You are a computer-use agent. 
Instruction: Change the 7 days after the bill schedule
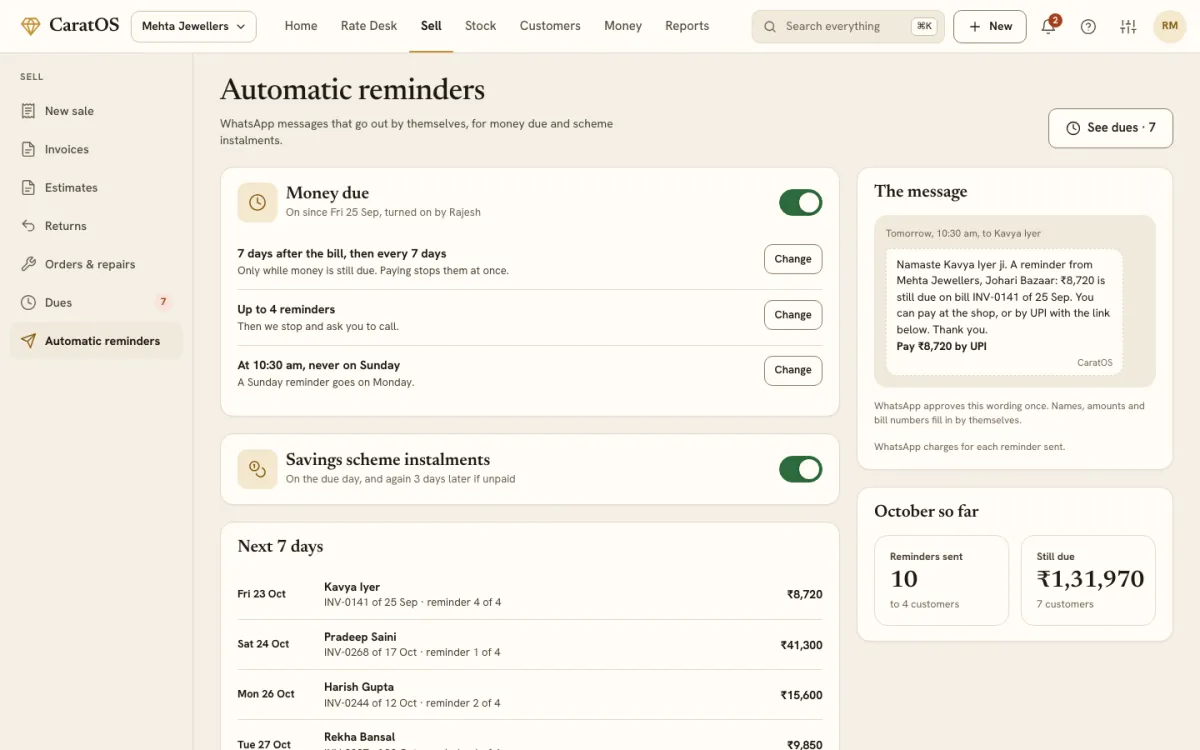point(793,259)
